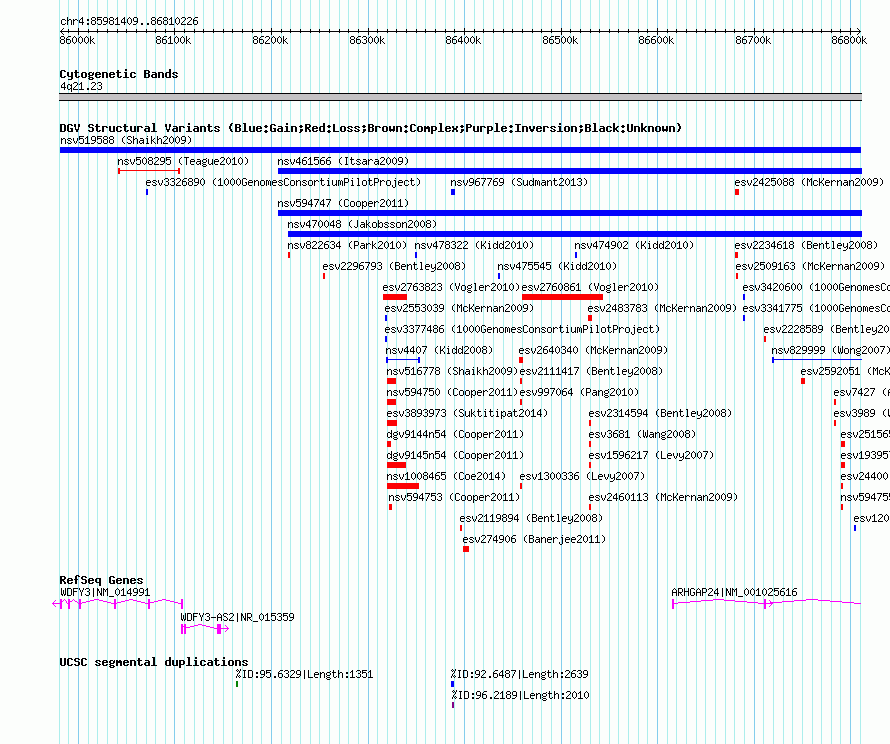The width and height of the screenshot is (890, 744).
Task: Select esv3377486 1000GenomesConsortiumPilotProject label
Action: [522, 329]
